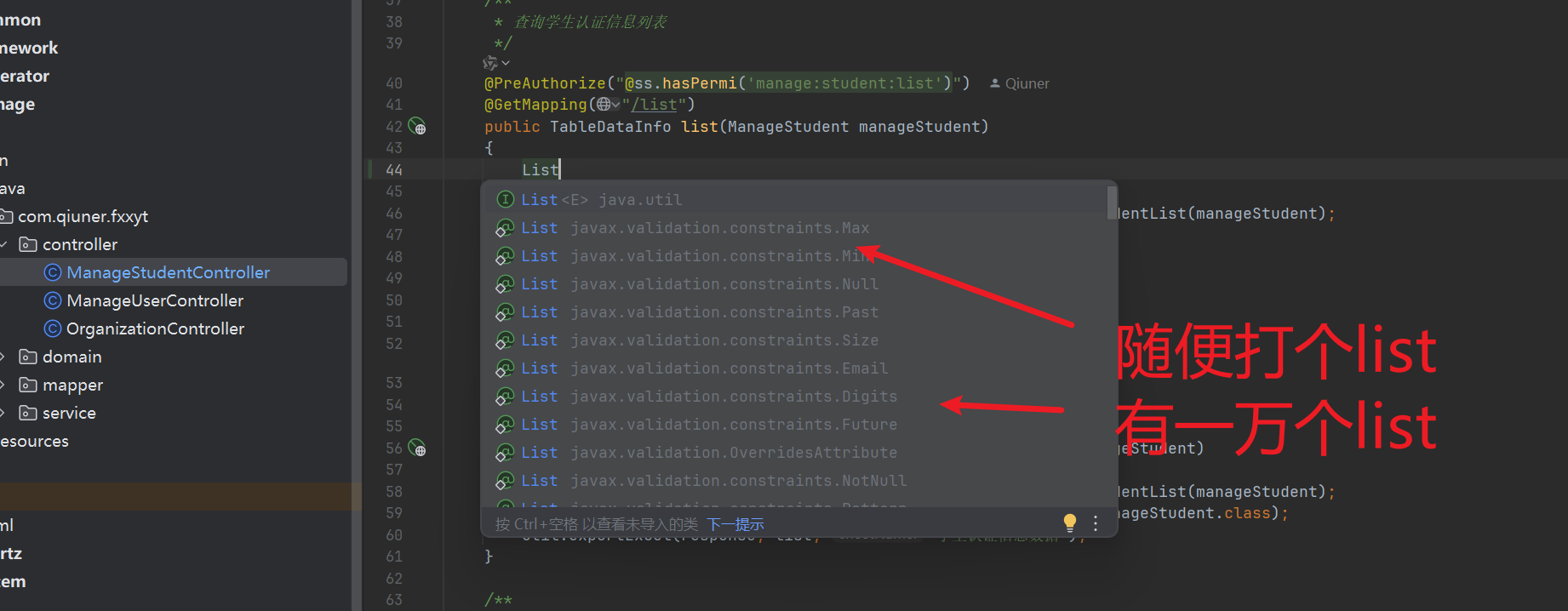Click the /list mapping URL

coord(655,104)
